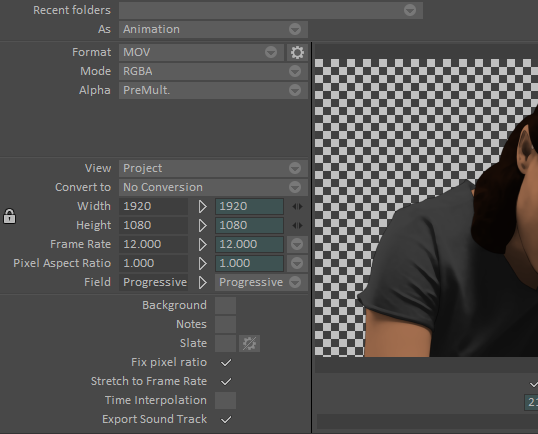Click the export Height 1080 field
The height and width of the screenshot is (434, 538).
[249, 225]
